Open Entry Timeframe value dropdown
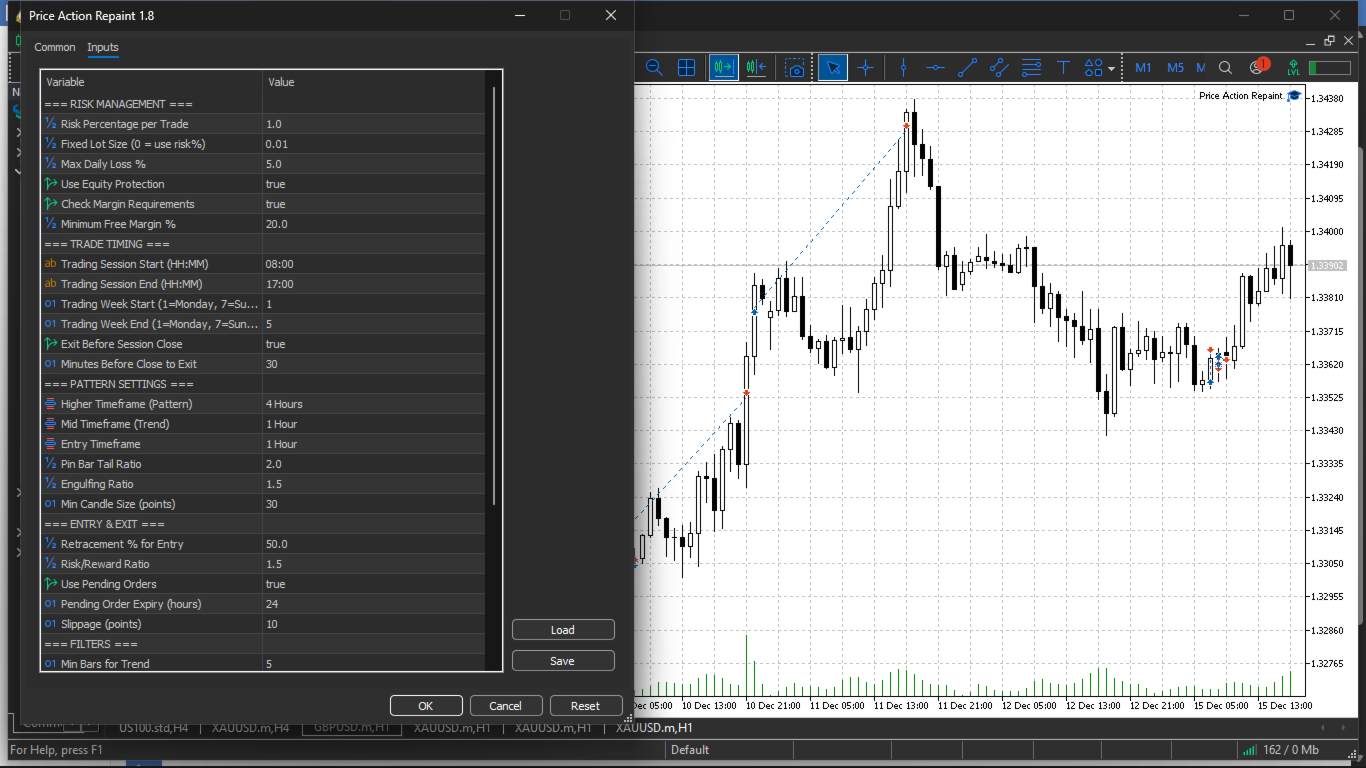This screenshot has width=1366, height=768. [374, 444]
